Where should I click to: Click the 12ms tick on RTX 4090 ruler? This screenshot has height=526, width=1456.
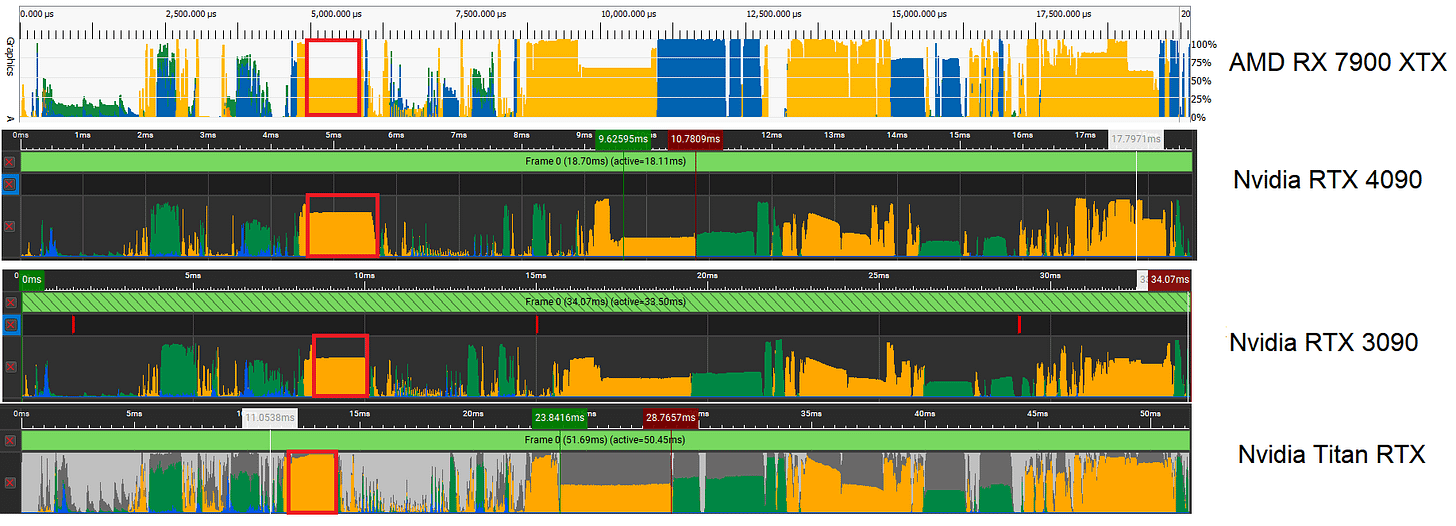(x=770, y=135)
